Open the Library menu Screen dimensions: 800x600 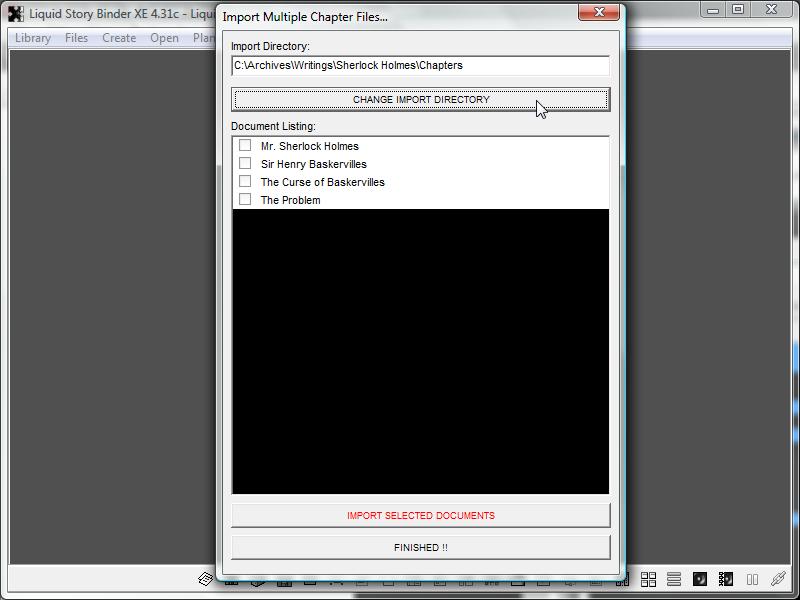(33, 38)
